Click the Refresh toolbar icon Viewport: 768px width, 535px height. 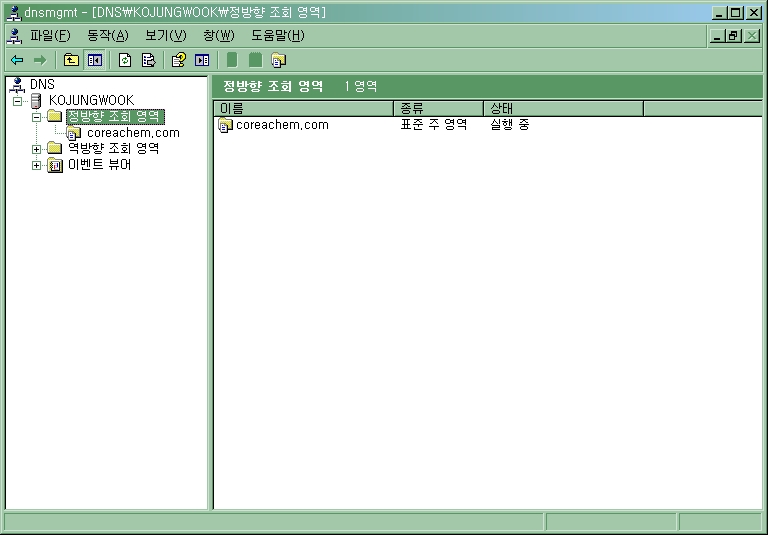pyautogui.click(x=125, y=60)
